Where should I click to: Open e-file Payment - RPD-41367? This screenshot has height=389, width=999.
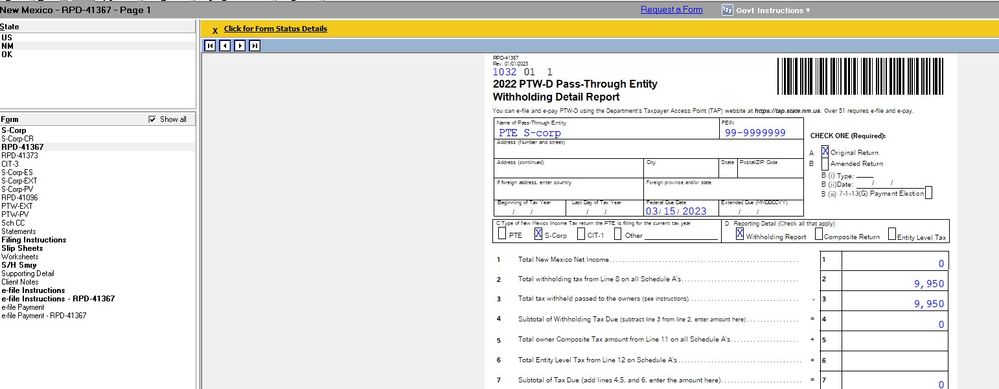97,315
